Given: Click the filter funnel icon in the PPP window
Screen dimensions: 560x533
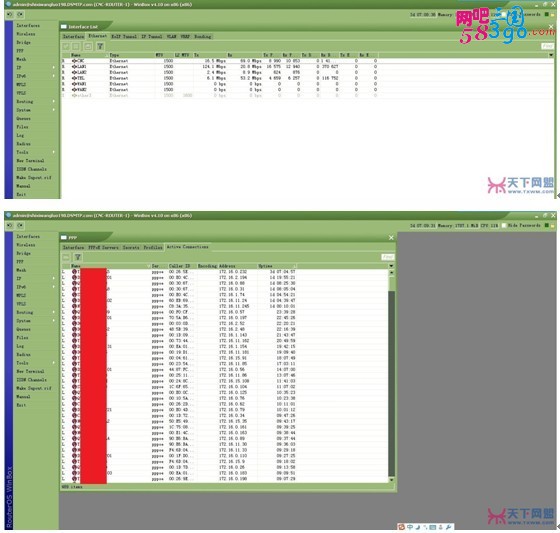Looking at the screenshot, I should point(78,257).
